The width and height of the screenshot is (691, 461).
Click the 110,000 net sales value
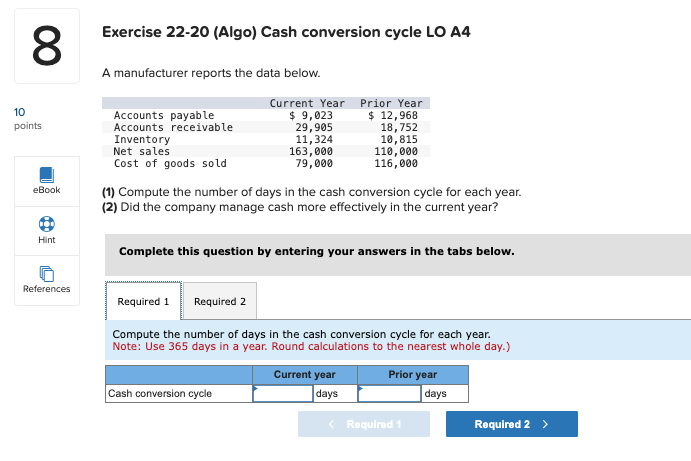click(x=396, y=151)
